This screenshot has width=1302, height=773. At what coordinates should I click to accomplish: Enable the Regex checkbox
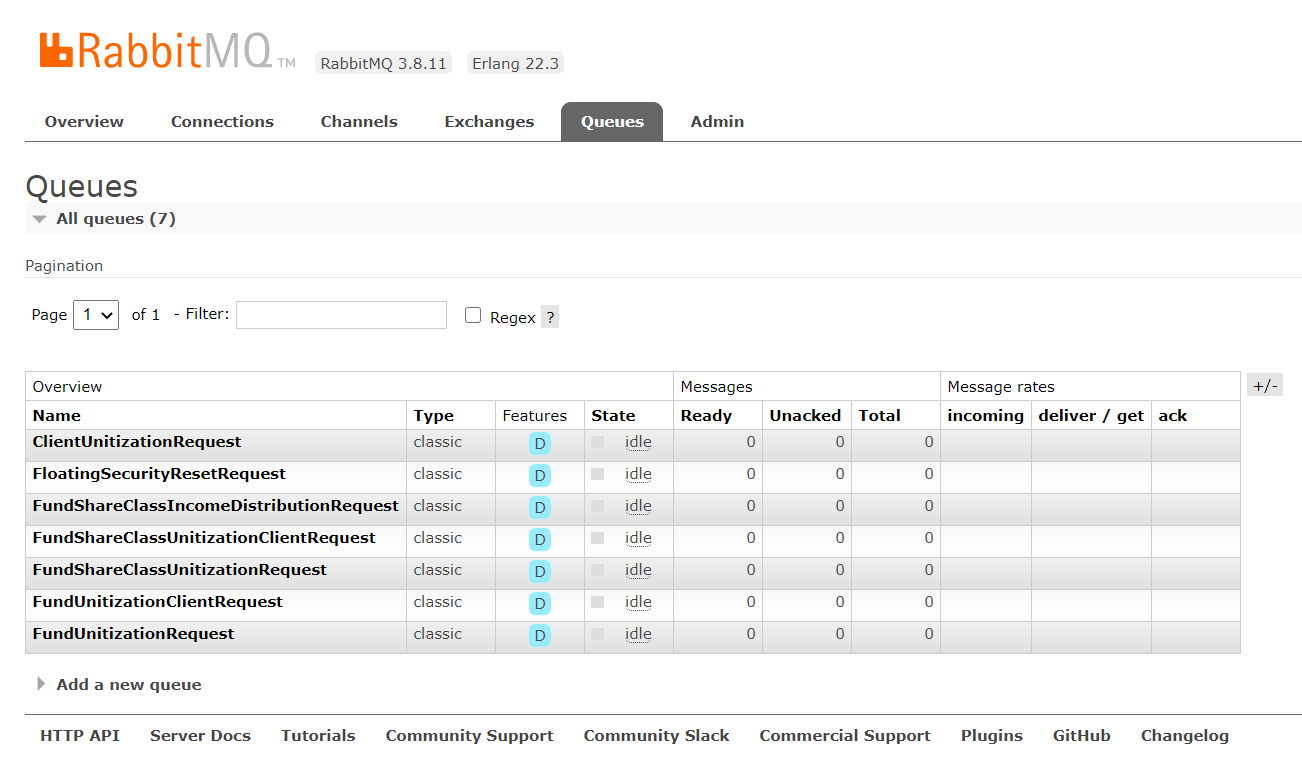click(473, 316)
